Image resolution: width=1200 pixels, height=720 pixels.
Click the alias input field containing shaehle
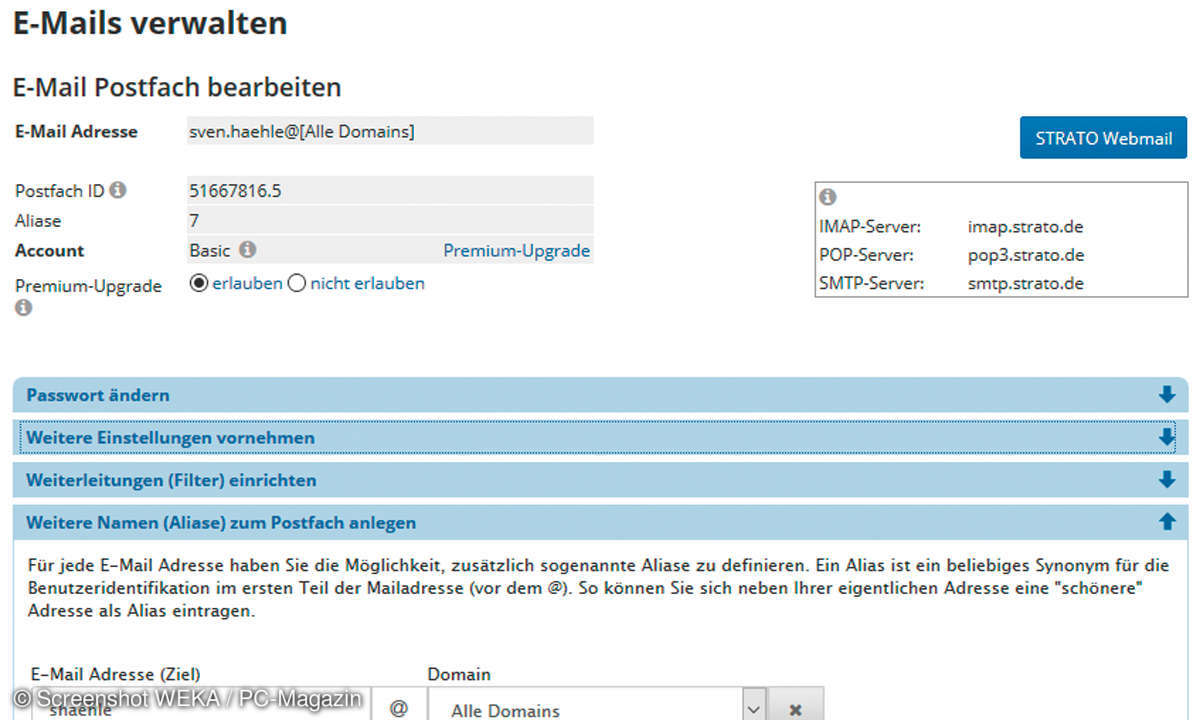[200, 706]
